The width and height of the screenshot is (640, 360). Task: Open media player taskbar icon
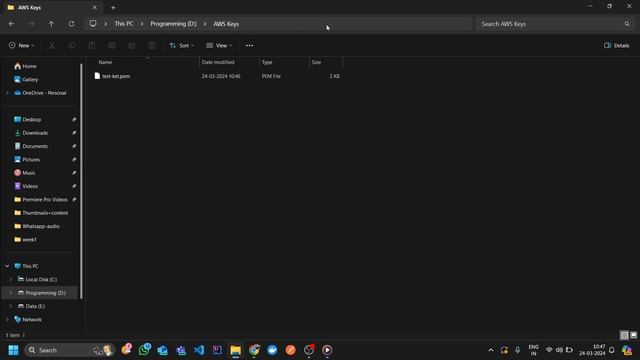(327, 350)
